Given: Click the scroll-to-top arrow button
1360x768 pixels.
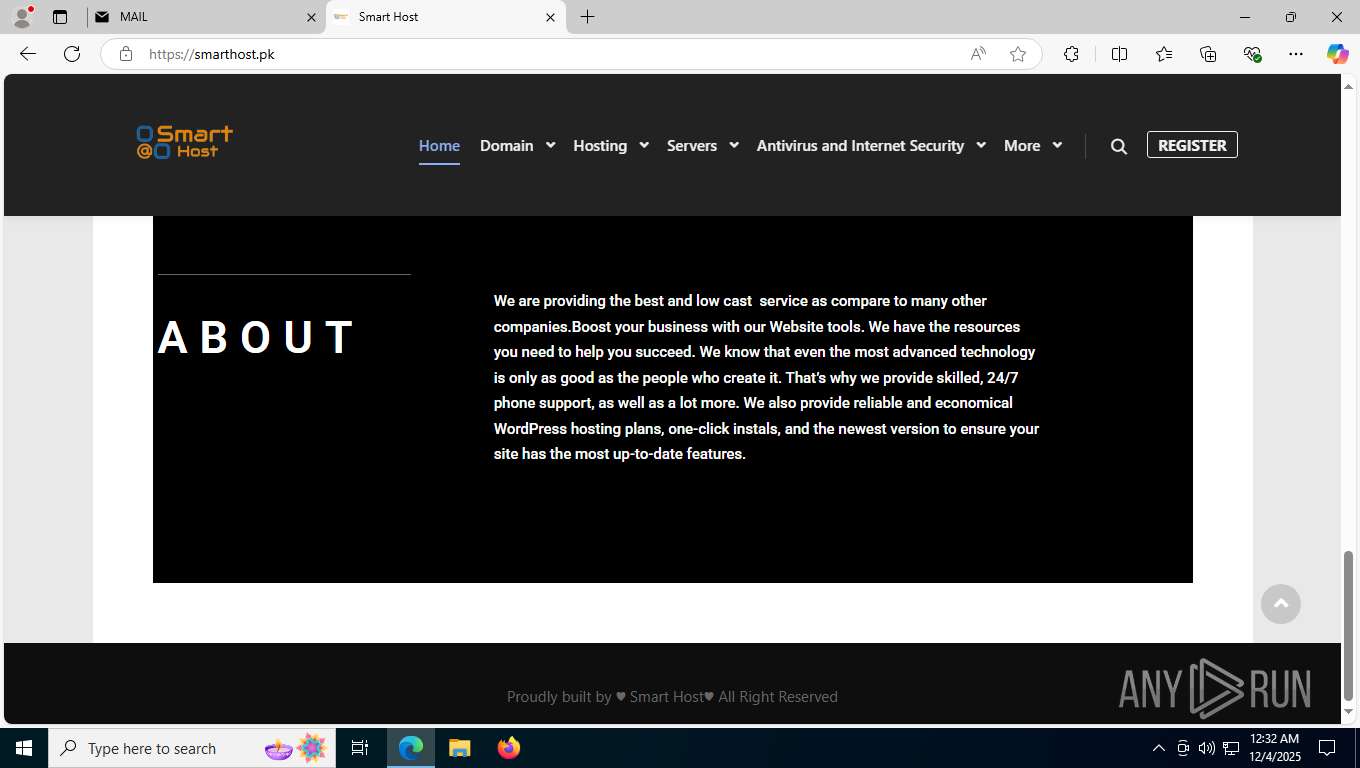Looking at the screenshot, I should [x=1280, y=604].
